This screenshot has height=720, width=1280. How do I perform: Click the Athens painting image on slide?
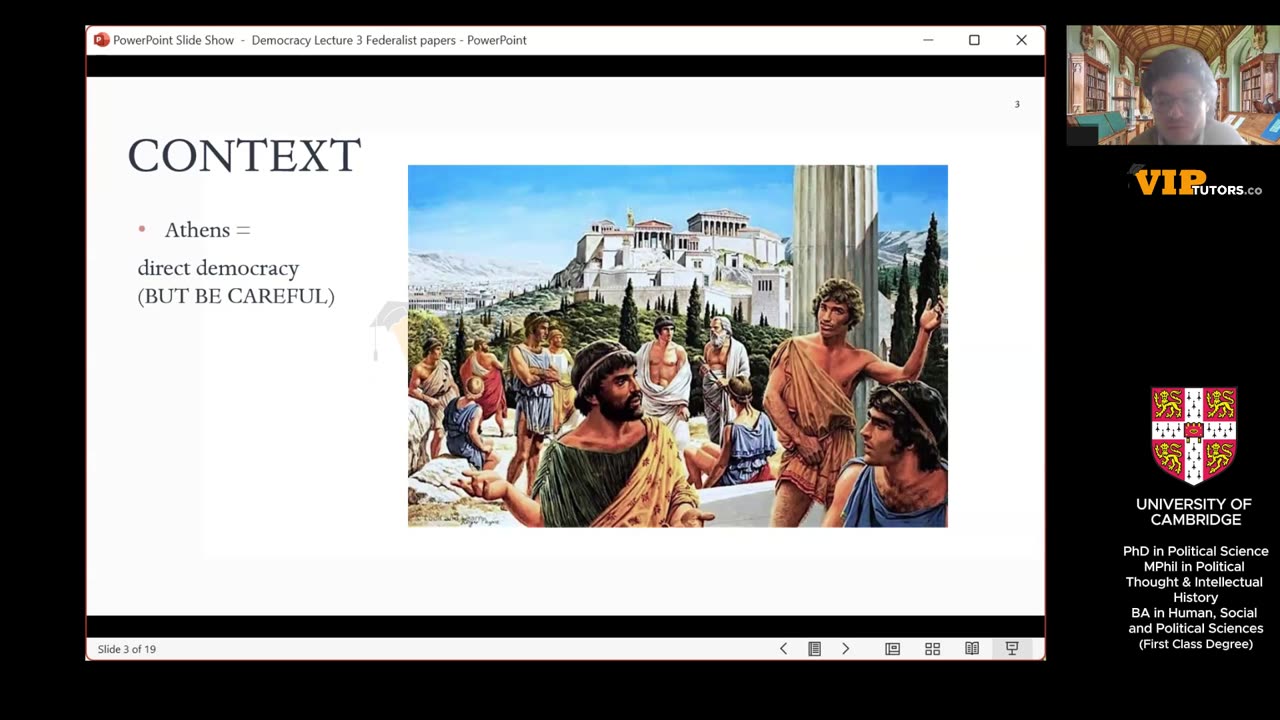tap(678, 346)
